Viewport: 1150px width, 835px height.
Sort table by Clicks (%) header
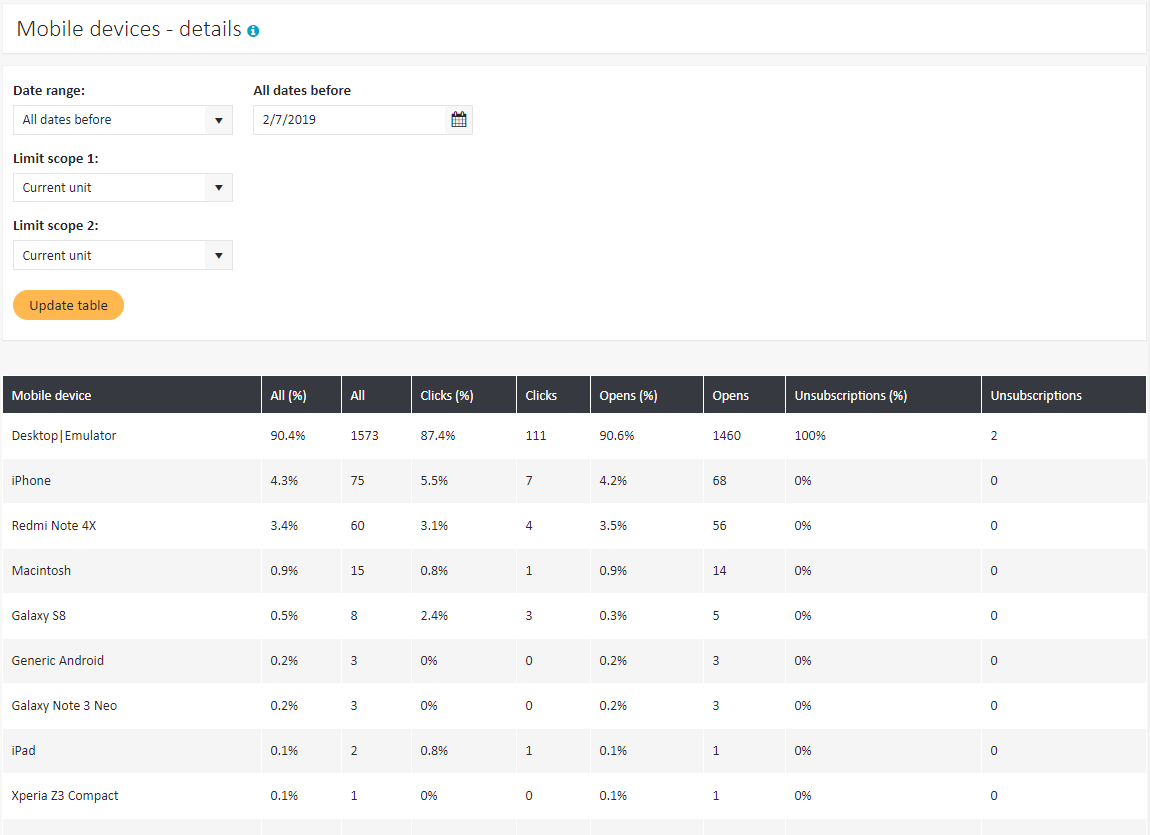[x=447, y=396]
